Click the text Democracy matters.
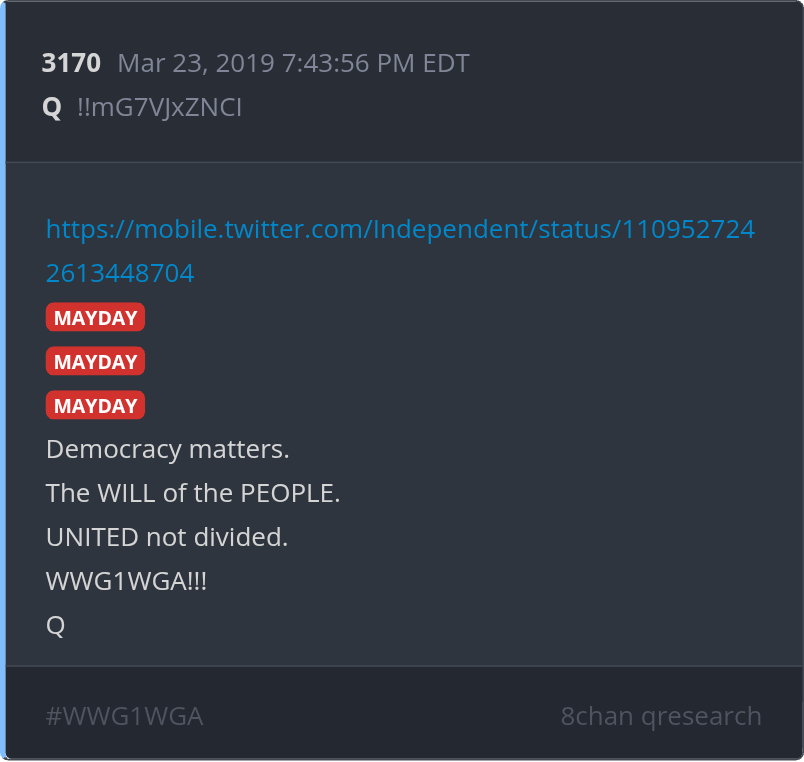 [x=168, y=450]
